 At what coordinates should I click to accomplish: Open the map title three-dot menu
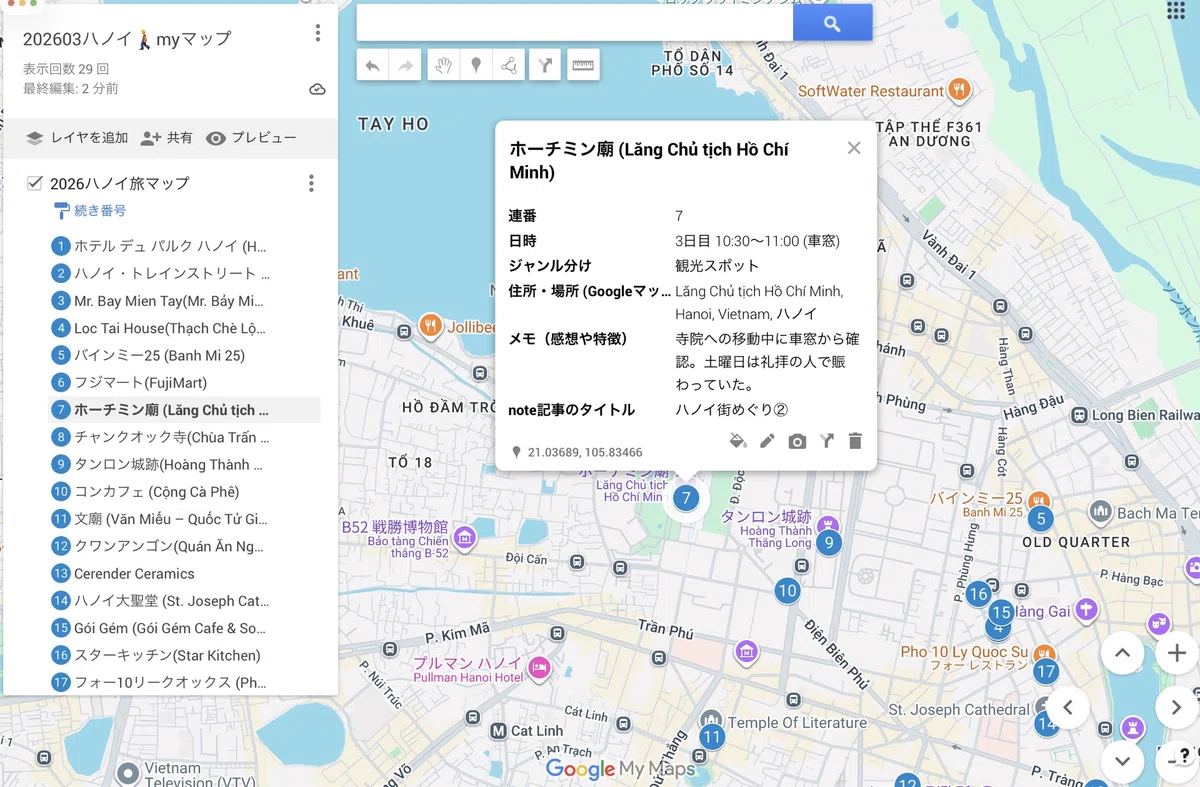click(x=318, y=33)
